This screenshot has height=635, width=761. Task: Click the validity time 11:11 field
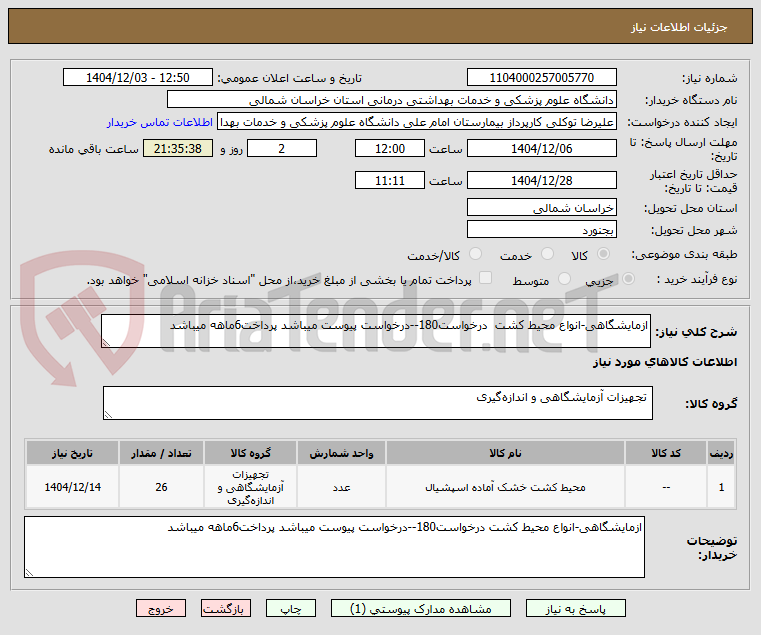pyautogui.click(x=390, y=181)
